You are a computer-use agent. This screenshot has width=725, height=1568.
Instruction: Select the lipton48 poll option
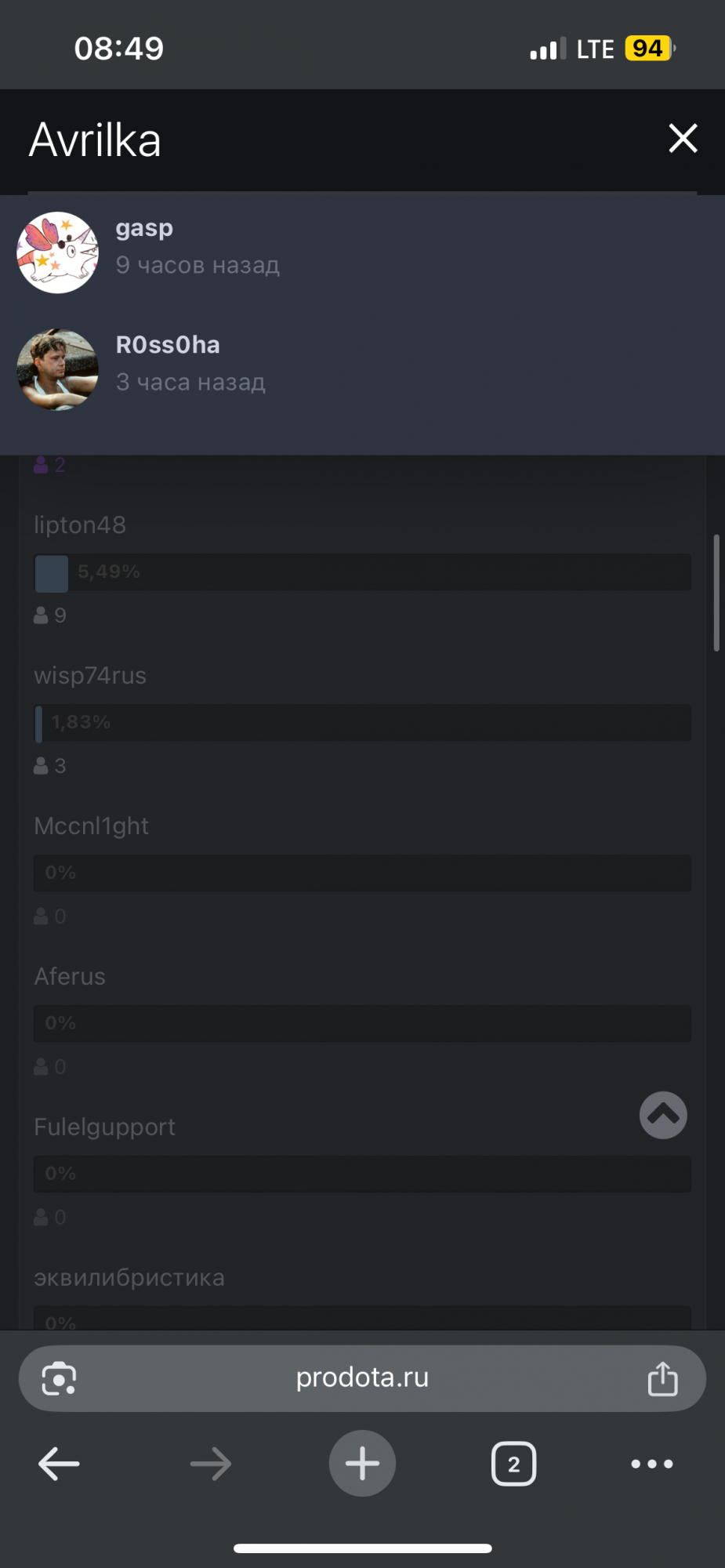coord(80,525)
